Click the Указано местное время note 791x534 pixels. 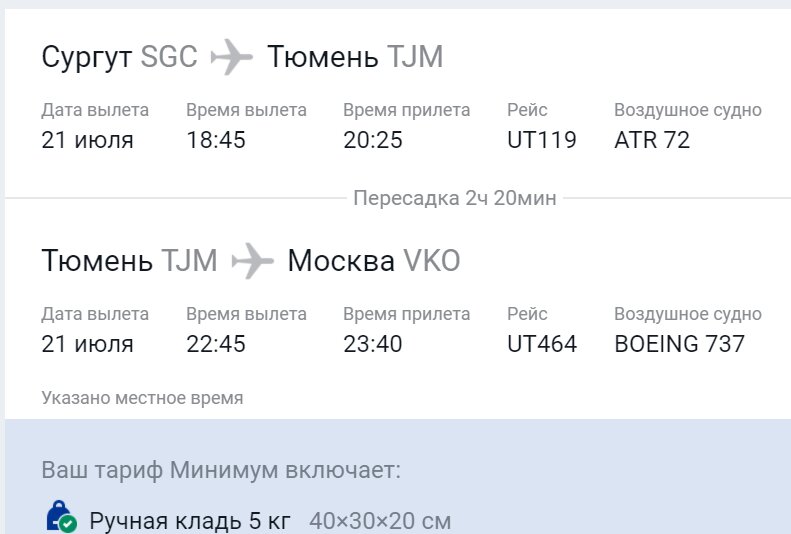(142, 398)
